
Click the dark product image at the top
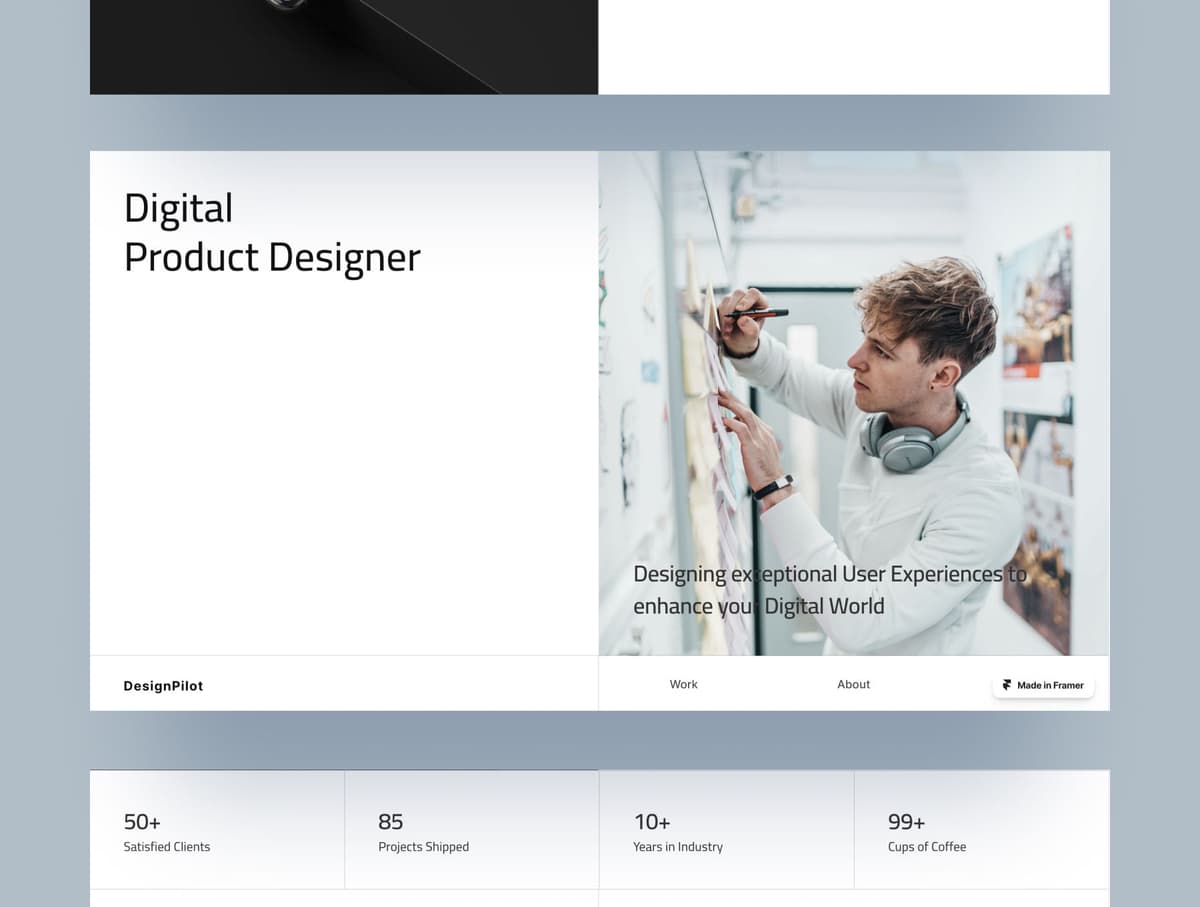(344, 47)
